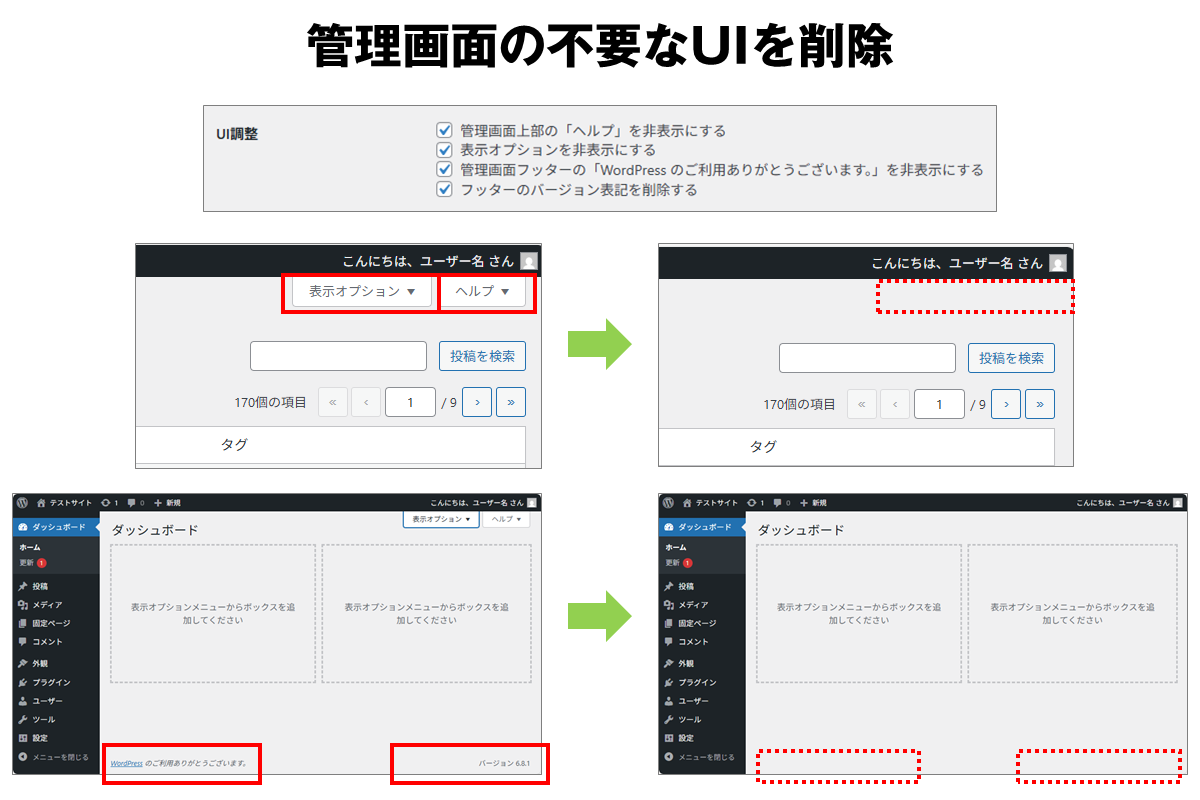Go to next page › in the right post-list screenshot
This screenshot has width=1200, height=800.
coord(1006,404)
